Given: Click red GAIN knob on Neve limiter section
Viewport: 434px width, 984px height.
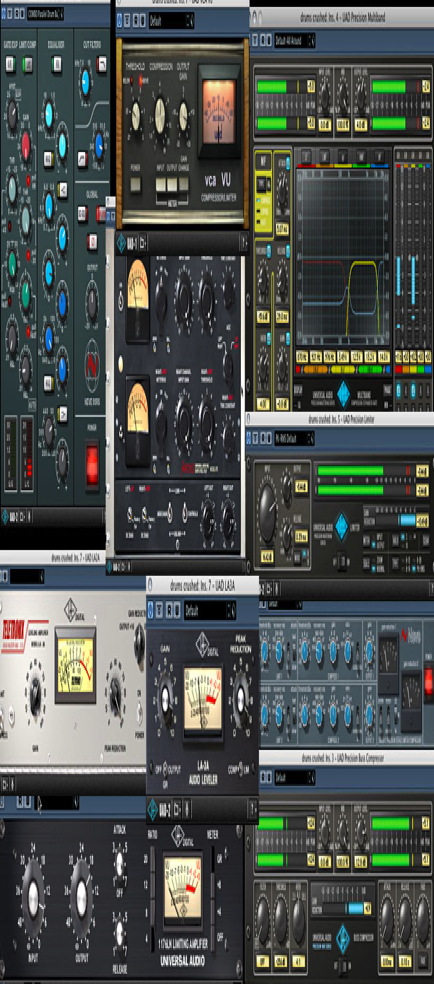Looking at the screenshot, I should [26, 146].
